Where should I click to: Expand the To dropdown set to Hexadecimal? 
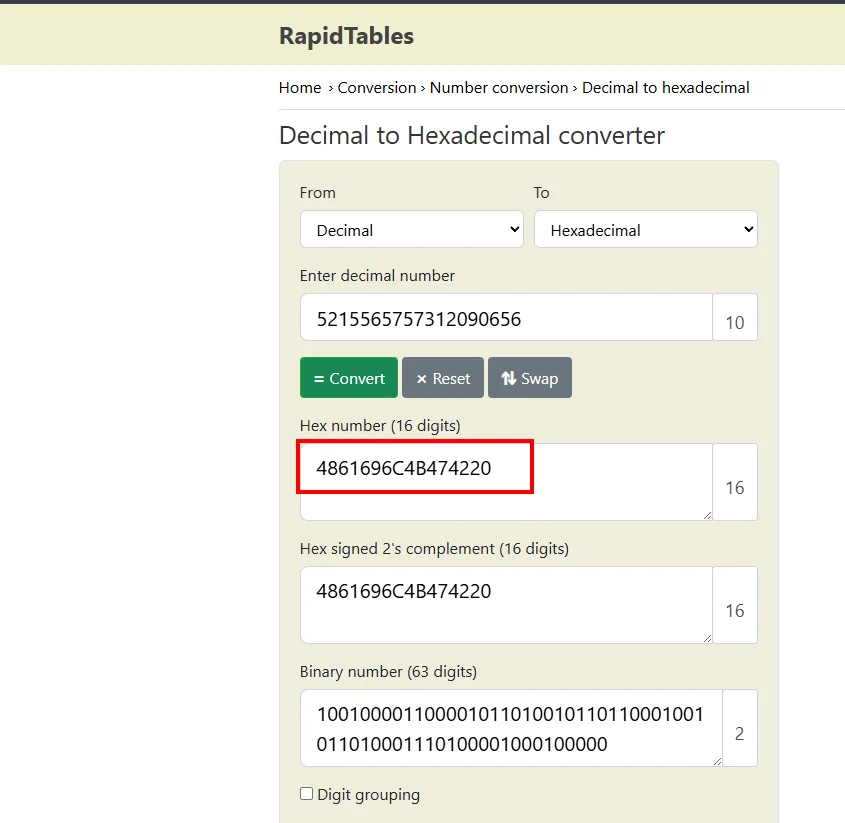646,230
